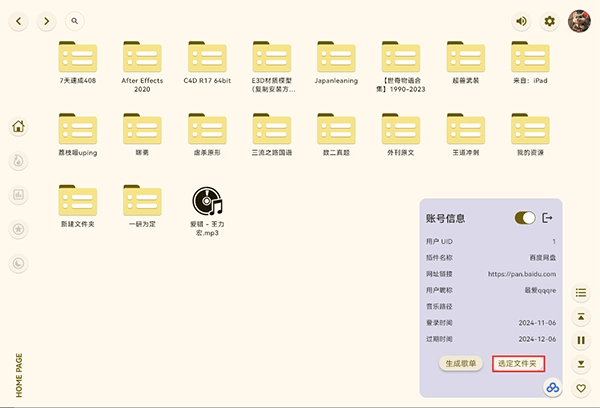Image resolution: width=600 pixels, height=408 pixels.
Task: Click the volume speaker icon
Action: tap(521, 21)
